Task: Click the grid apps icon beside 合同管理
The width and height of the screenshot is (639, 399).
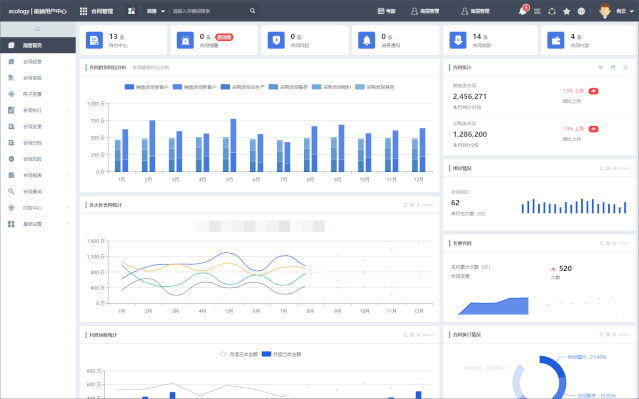Action: coord(84,11)
